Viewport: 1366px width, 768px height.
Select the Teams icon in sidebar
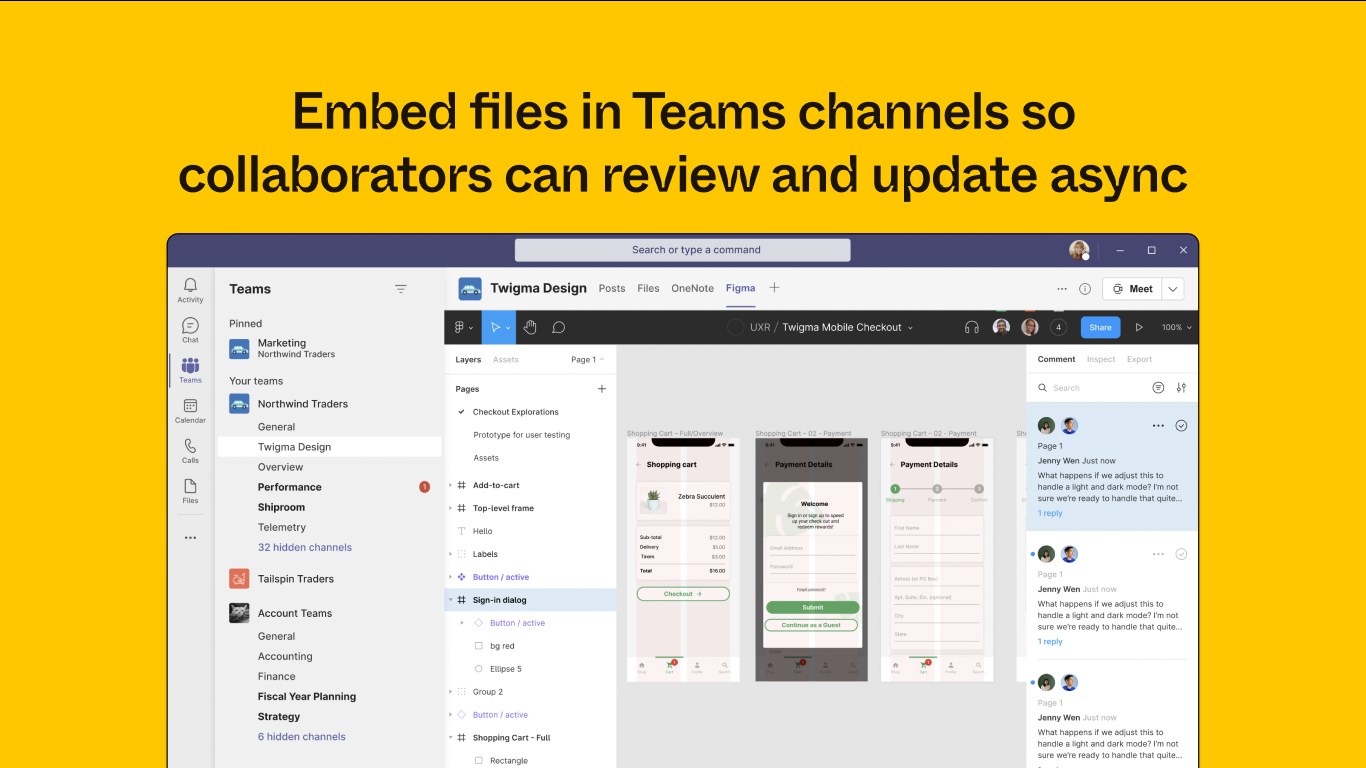tap(190, 366)
